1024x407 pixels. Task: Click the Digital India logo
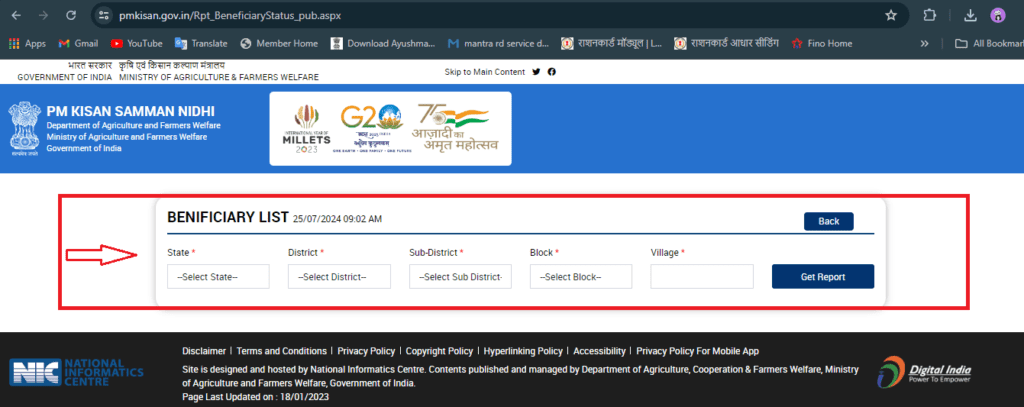click(x=924, y=371)
